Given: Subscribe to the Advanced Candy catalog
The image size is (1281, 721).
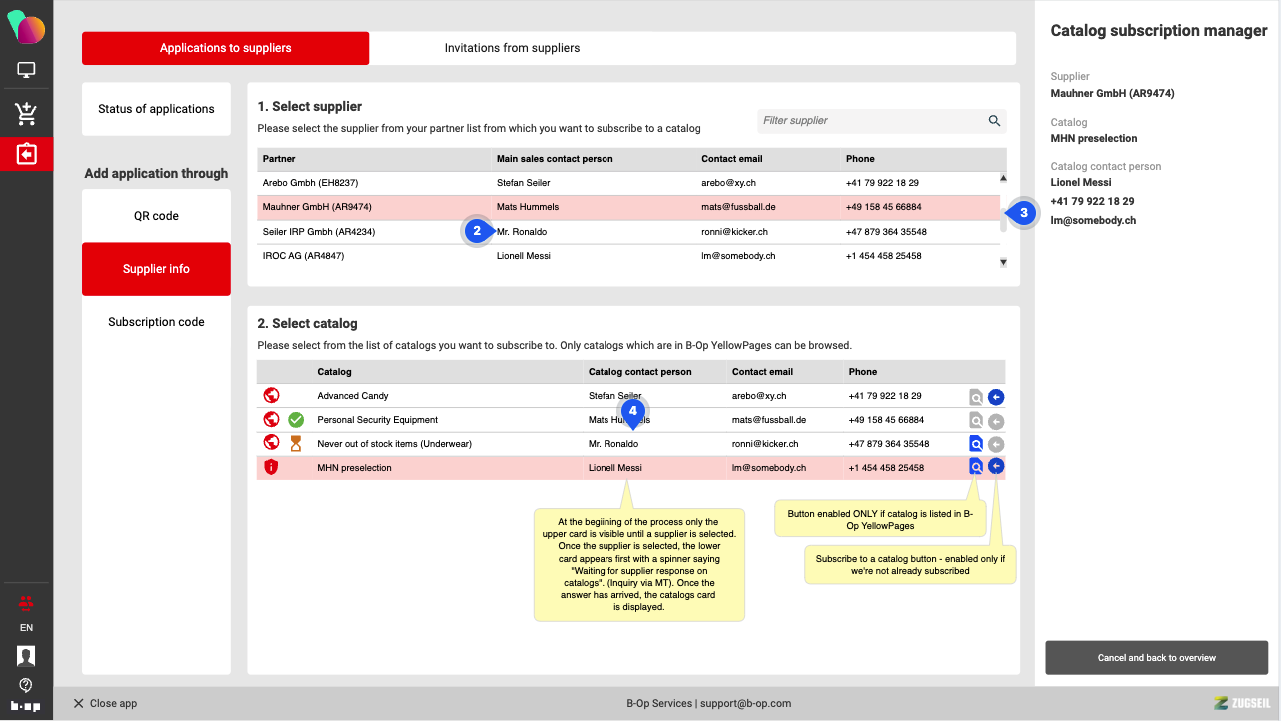Looking at the screenshot, I should [x=996, y=397].
